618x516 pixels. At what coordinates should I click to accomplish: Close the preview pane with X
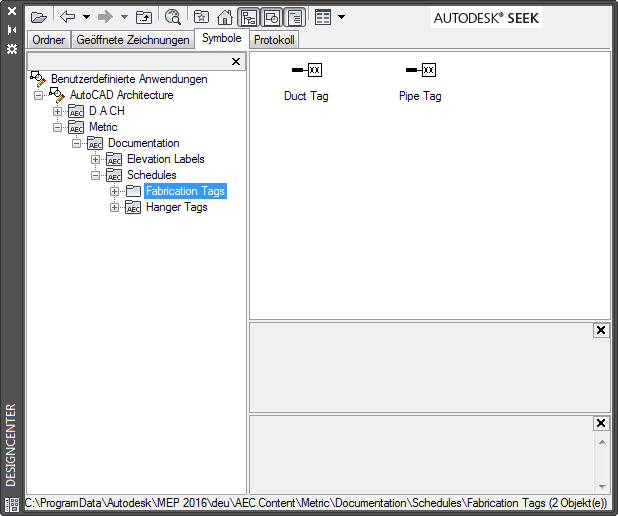pos(601,330)
